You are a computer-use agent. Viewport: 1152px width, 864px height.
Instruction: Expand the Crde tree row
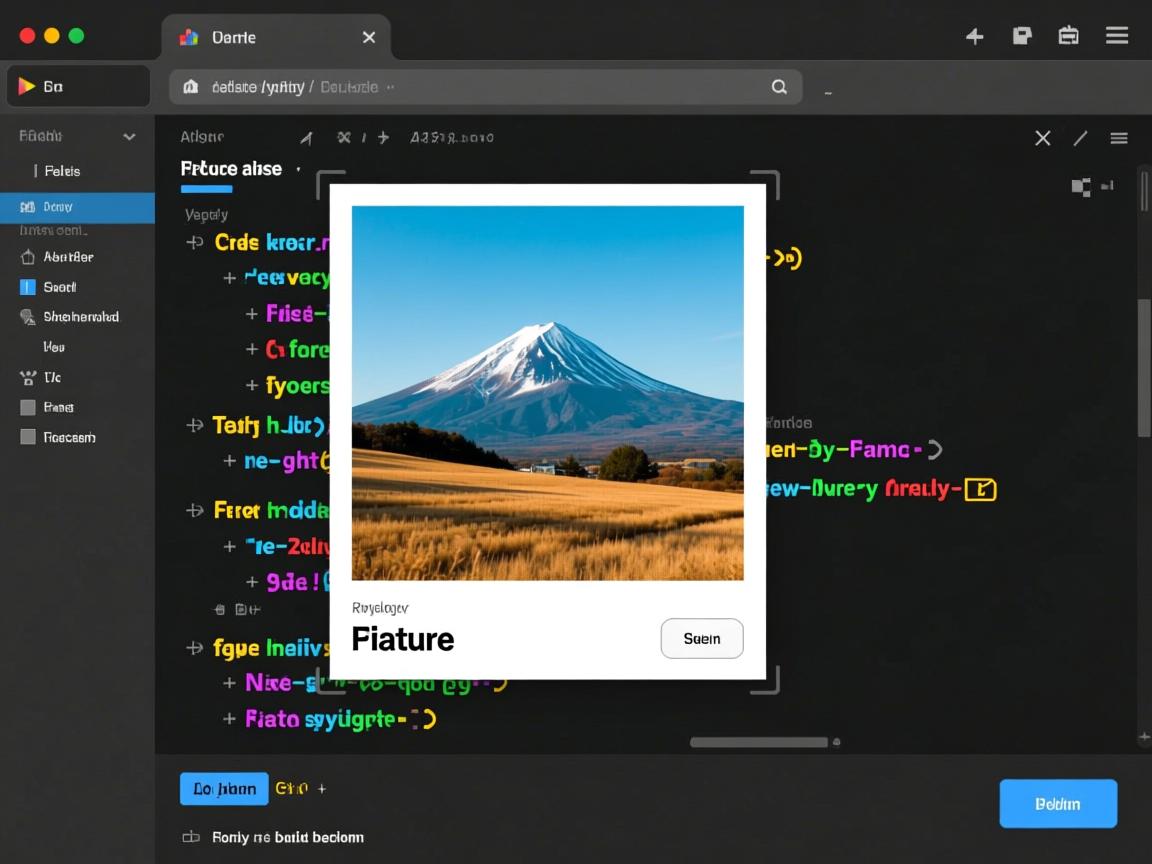tap(195, 242)
